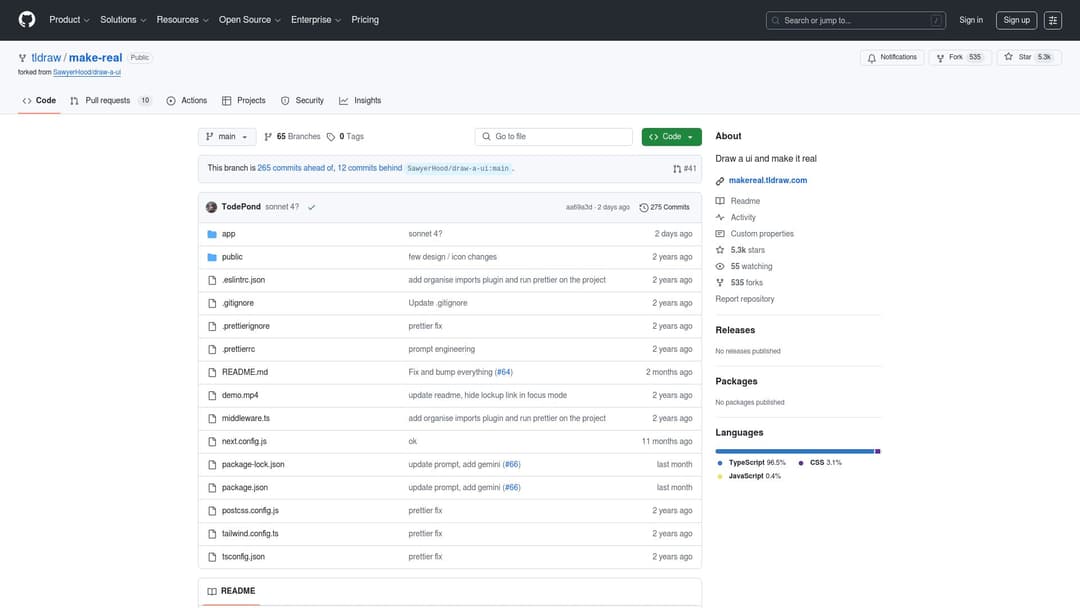The height and width of the screenshot is (608, 1080).
Task: Click the star icon beside 5.3k stars
Action: pyautogui.click(x=720, y=250)
